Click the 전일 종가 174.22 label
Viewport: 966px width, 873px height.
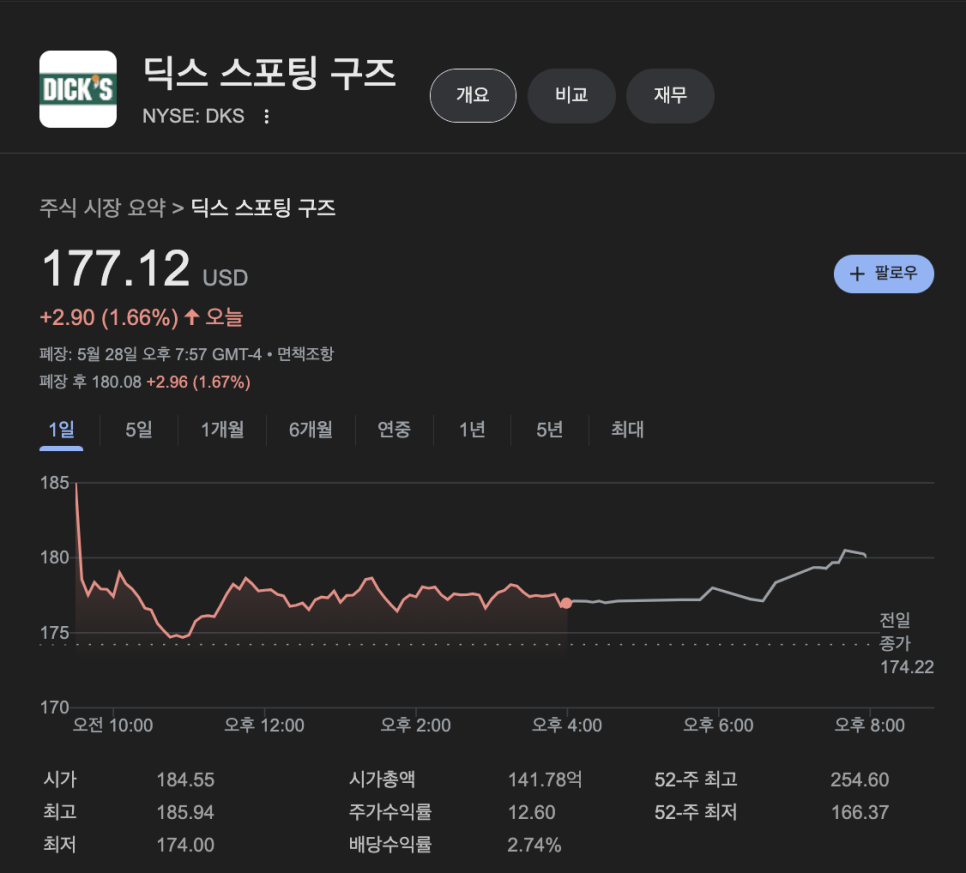[907, 644]
